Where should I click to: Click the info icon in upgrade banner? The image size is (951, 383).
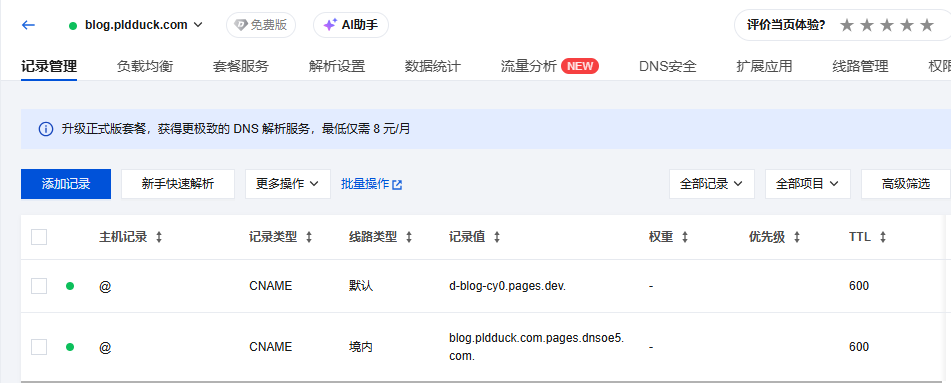click(x=45, y=129)
